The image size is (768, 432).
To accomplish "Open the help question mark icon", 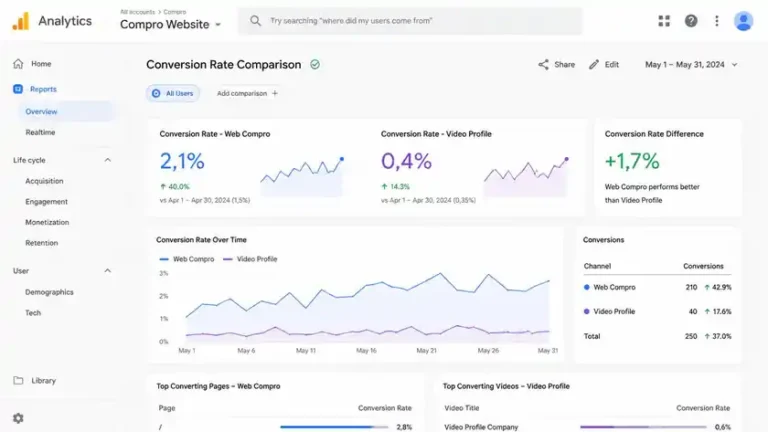I will click(691, 21).
